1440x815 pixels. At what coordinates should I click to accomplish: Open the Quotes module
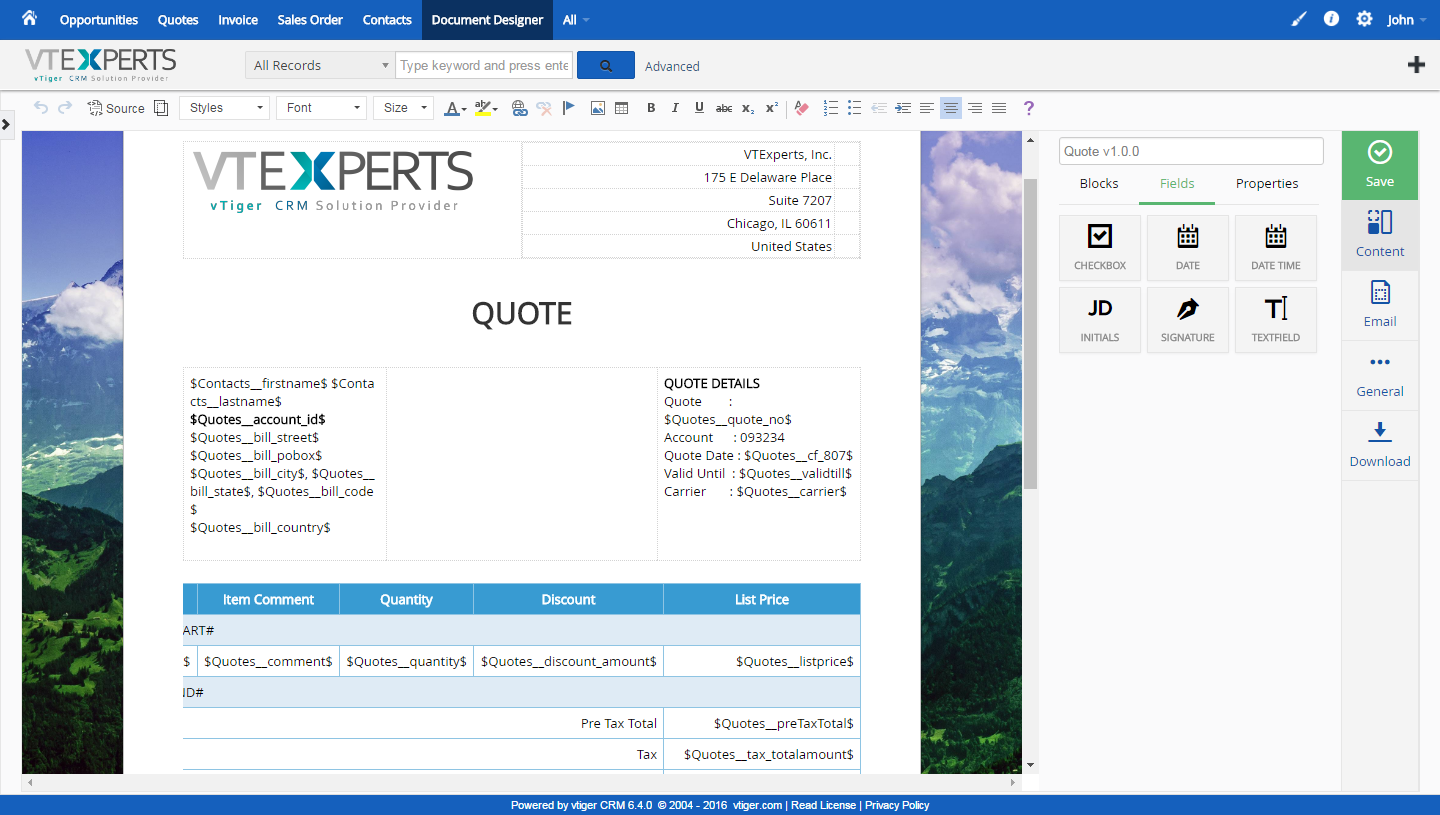coord(178,20)
